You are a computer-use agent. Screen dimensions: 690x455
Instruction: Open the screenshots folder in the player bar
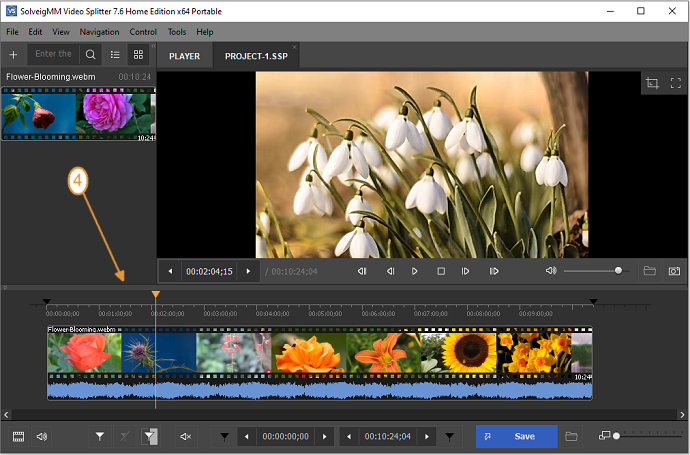[x=650, y=271]
